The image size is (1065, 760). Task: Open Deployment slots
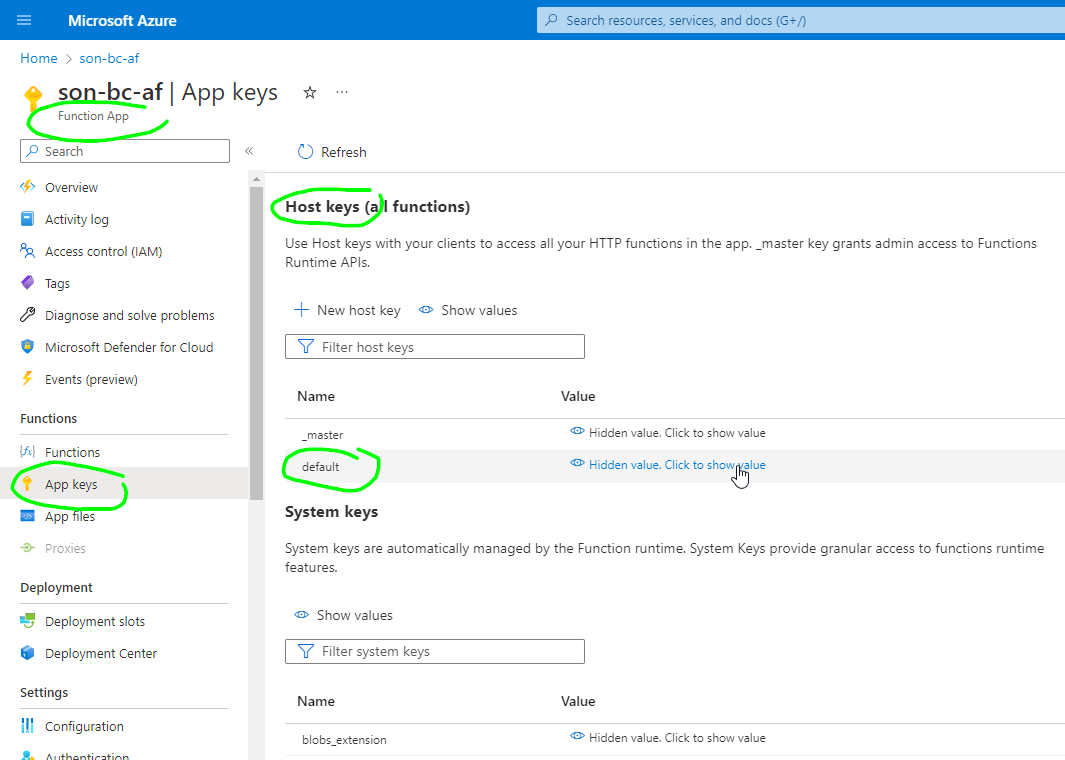click(x=95, y=621)
